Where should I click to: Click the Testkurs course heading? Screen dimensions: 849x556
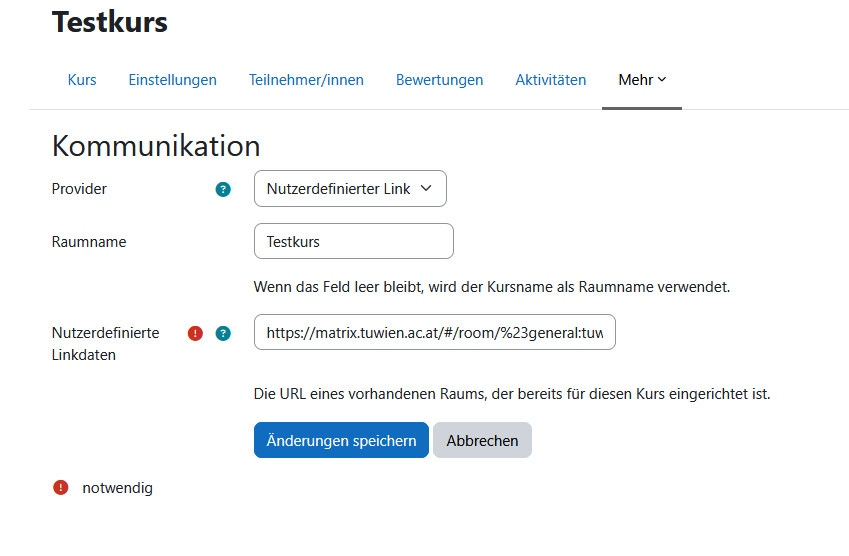coord(110,22)
